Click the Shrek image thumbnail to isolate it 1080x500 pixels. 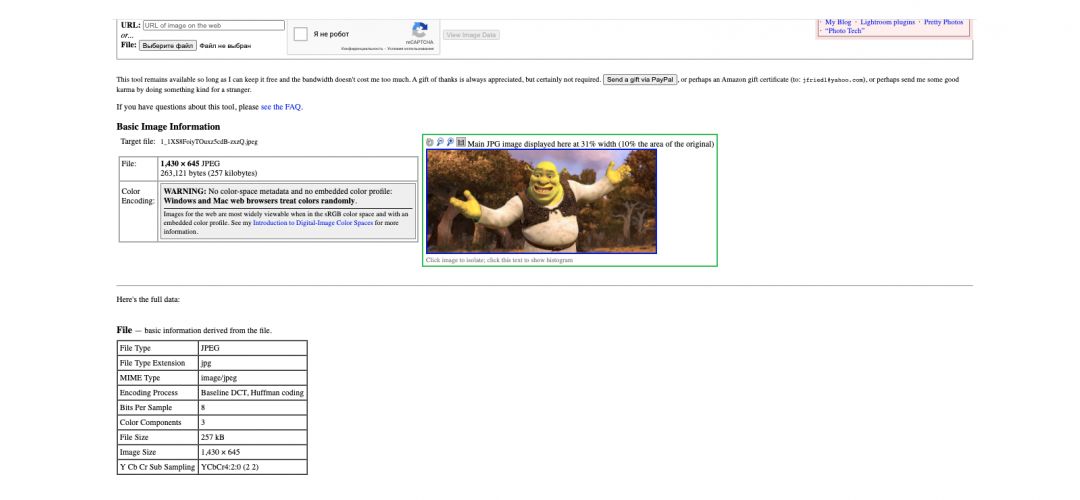pyautogui.click(x=541, y=201)
